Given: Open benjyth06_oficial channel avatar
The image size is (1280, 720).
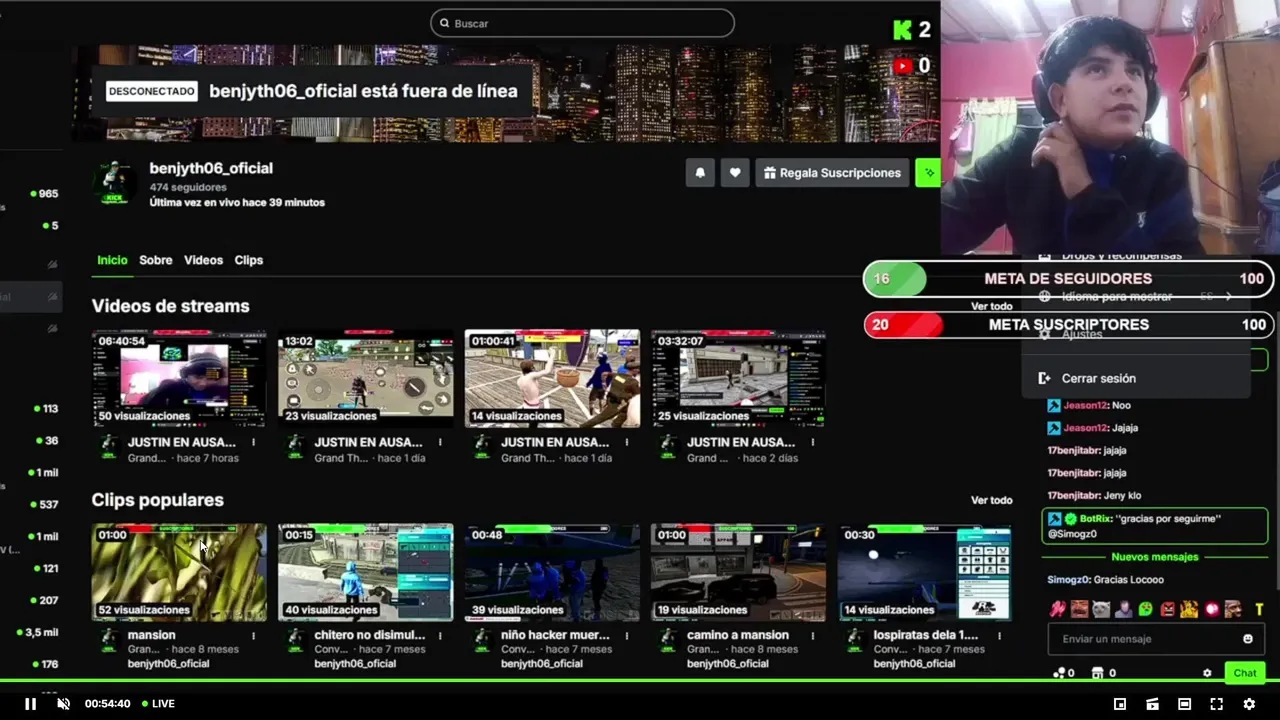Looking at the screenshot, I should pos(114,183).
